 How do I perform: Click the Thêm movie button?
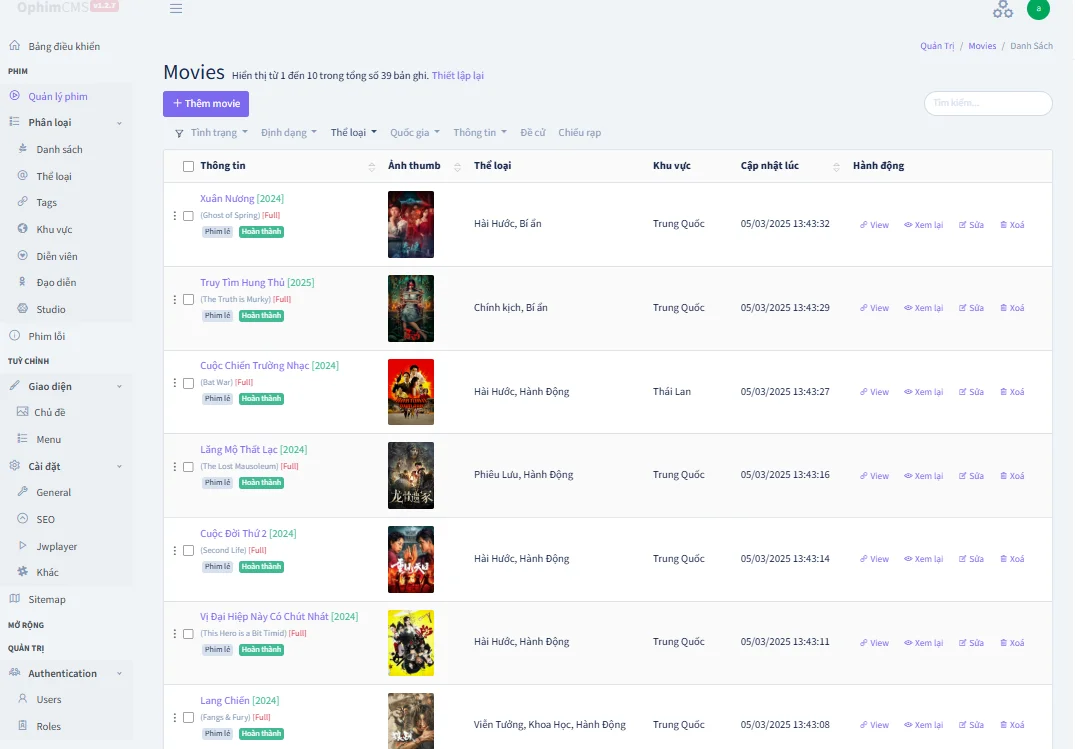pyautogui.click(x=205, y=103)
